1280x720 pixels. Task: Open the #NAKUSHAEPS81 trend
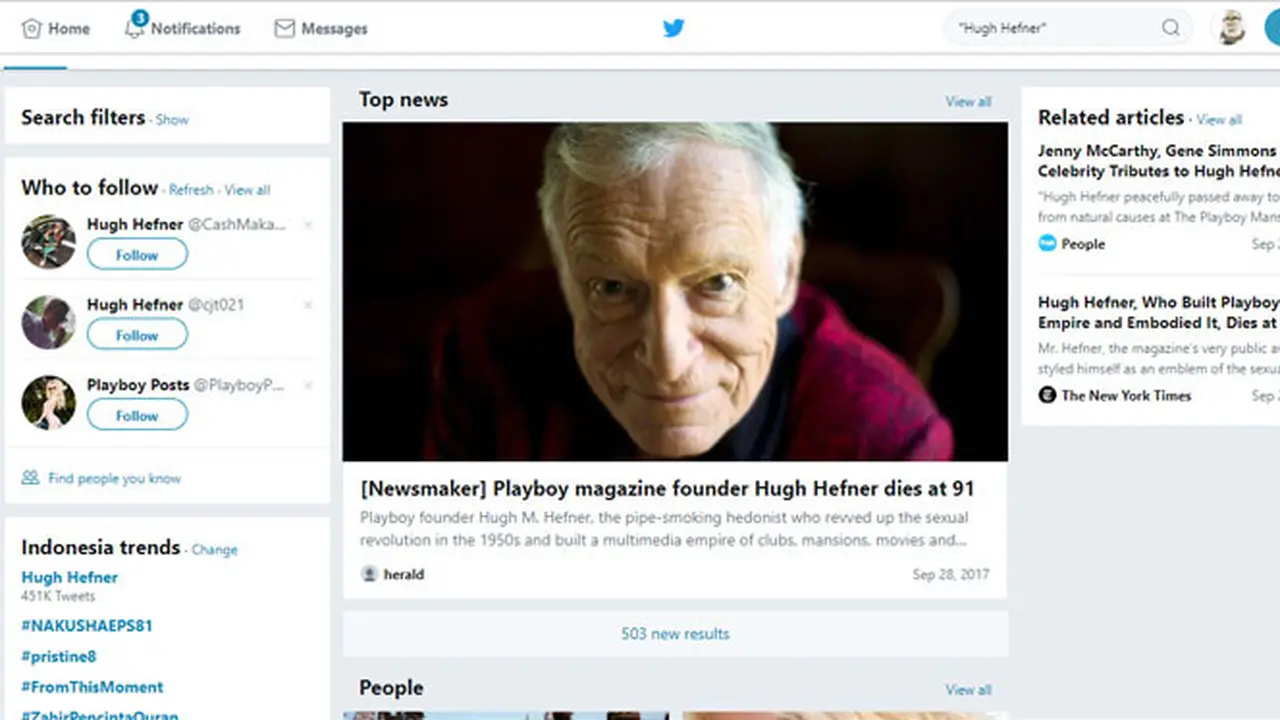click(87, 626)
